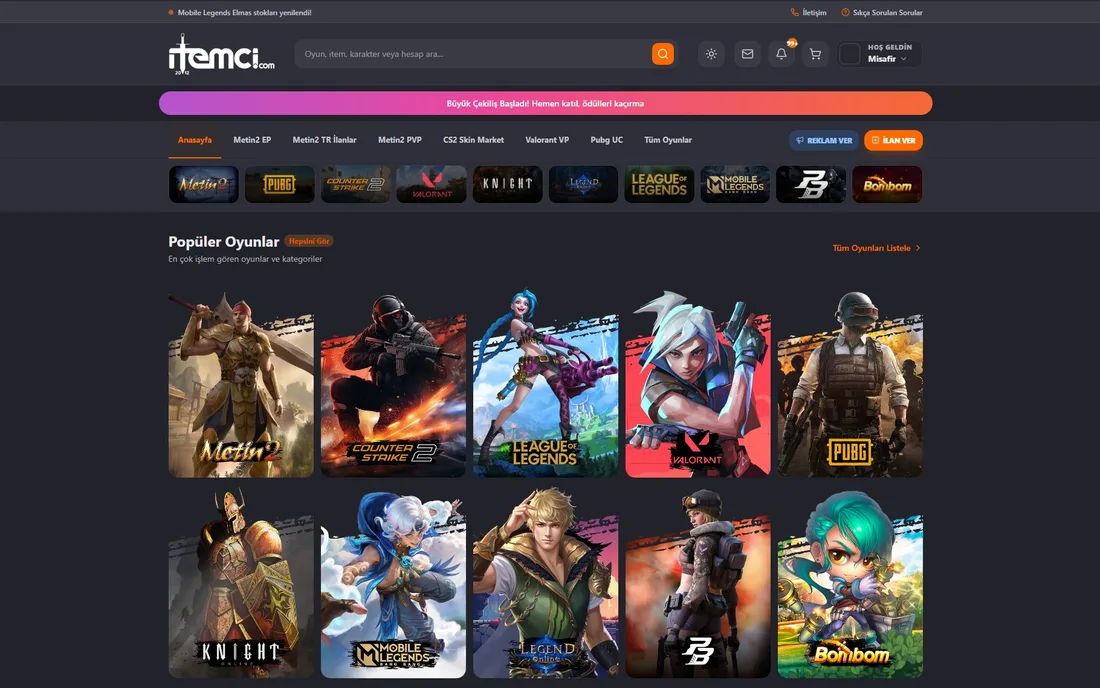The image size is (1100, 688).
Task: Open the shopping cart icon
Action: (815, 54)
